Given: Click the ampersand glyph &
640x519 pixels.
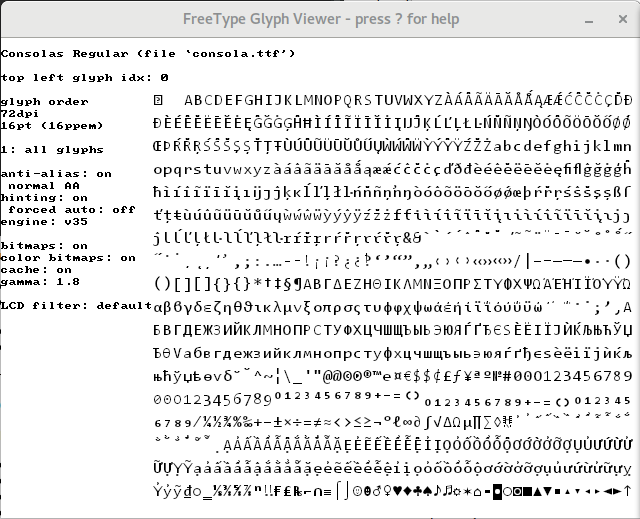Looking at the screenshot, I should point(407,237).
